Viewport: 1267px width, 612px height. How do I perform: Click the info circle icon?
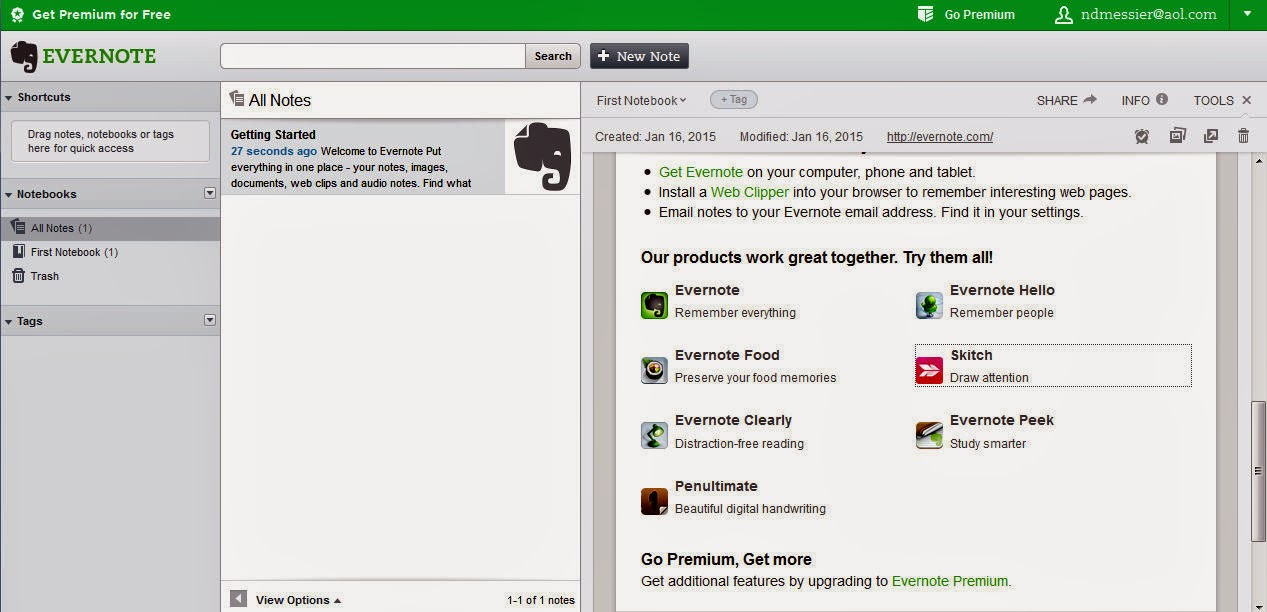point(1161,100)
